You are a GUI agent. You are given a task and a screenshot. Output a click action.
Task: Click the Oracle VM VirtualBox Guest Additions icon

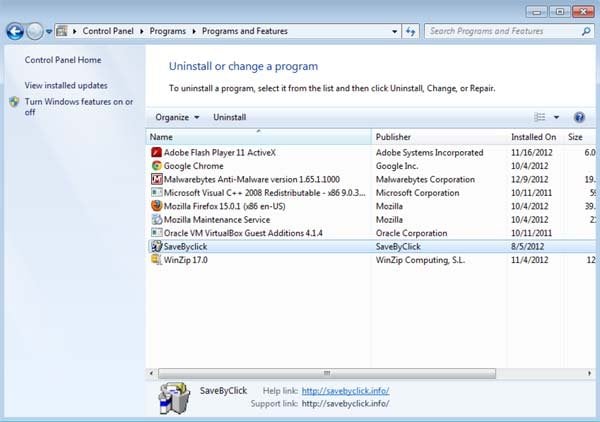pyautogui.click(x=156, y=233)
